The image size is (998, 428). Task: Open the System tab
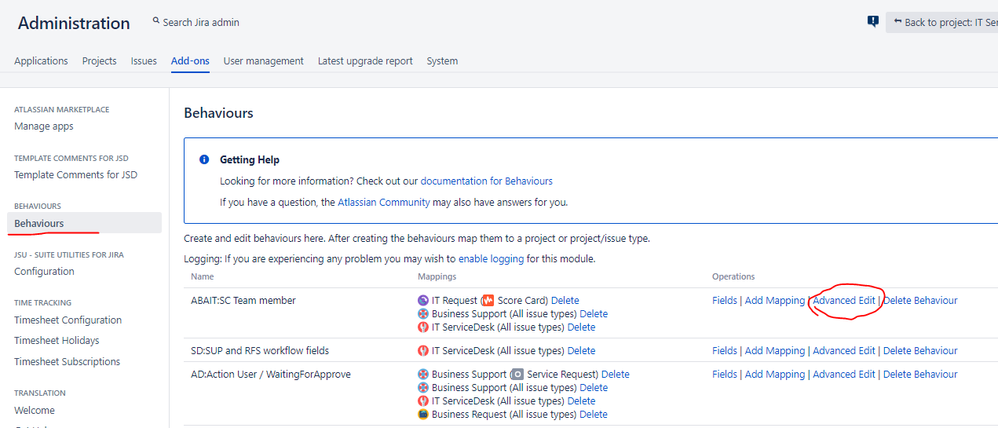[442, 61]
